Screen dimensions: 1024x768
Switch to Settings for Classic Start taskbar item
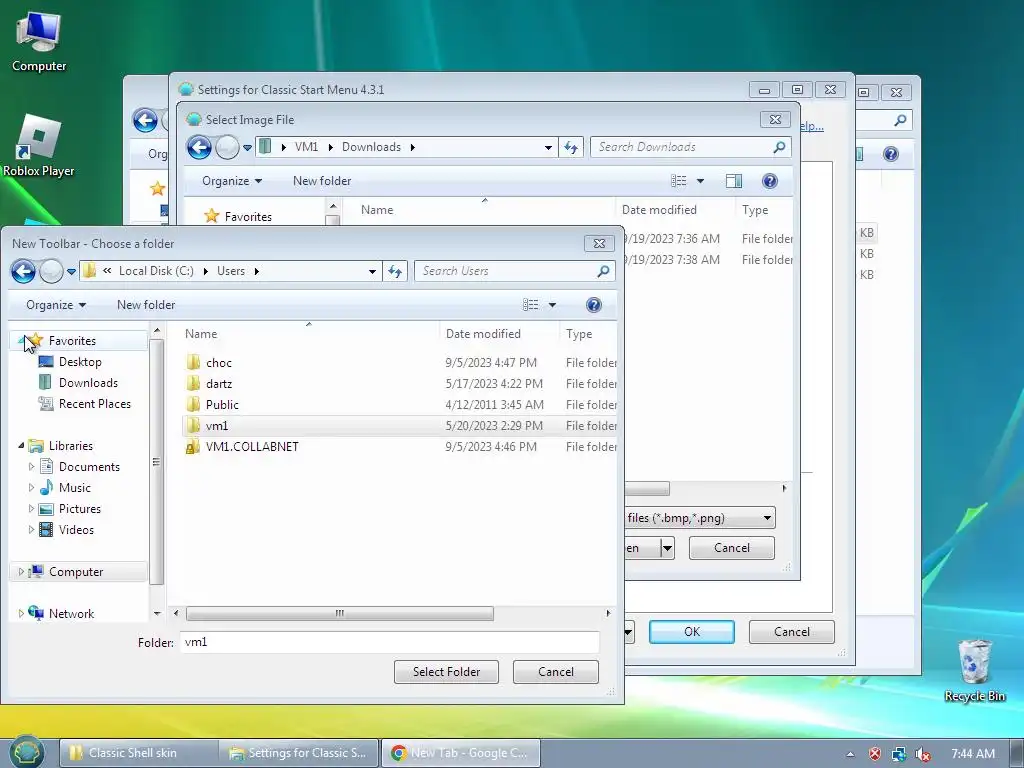299,753
